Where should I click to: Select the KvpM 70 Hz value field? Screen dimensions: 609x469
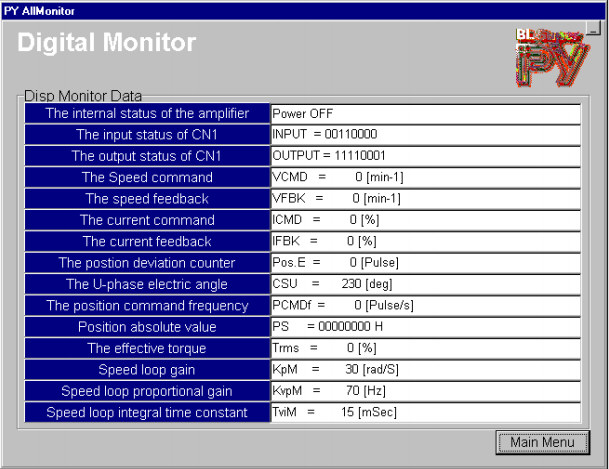point(425,391)
